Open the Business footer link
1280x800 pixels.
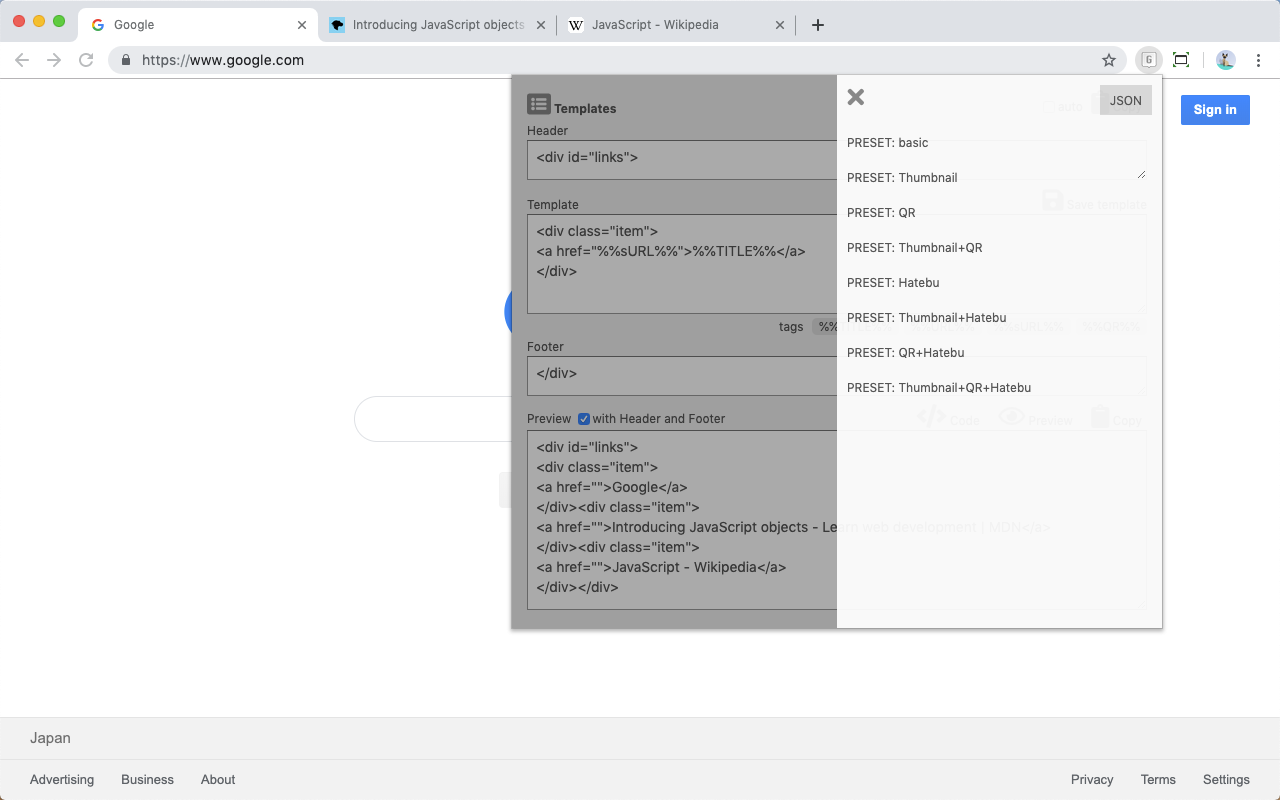[147, 780]
